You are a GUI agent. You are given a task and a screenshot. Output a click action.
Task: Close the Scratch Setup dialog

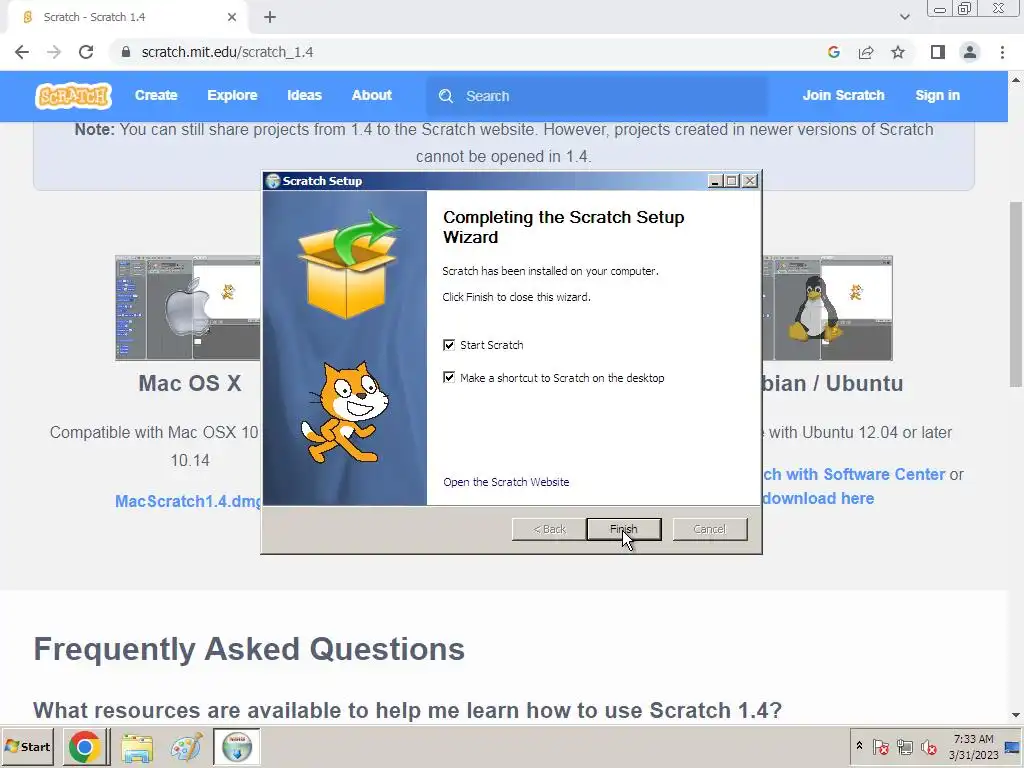pyautogui.click(x=750, y=181)
